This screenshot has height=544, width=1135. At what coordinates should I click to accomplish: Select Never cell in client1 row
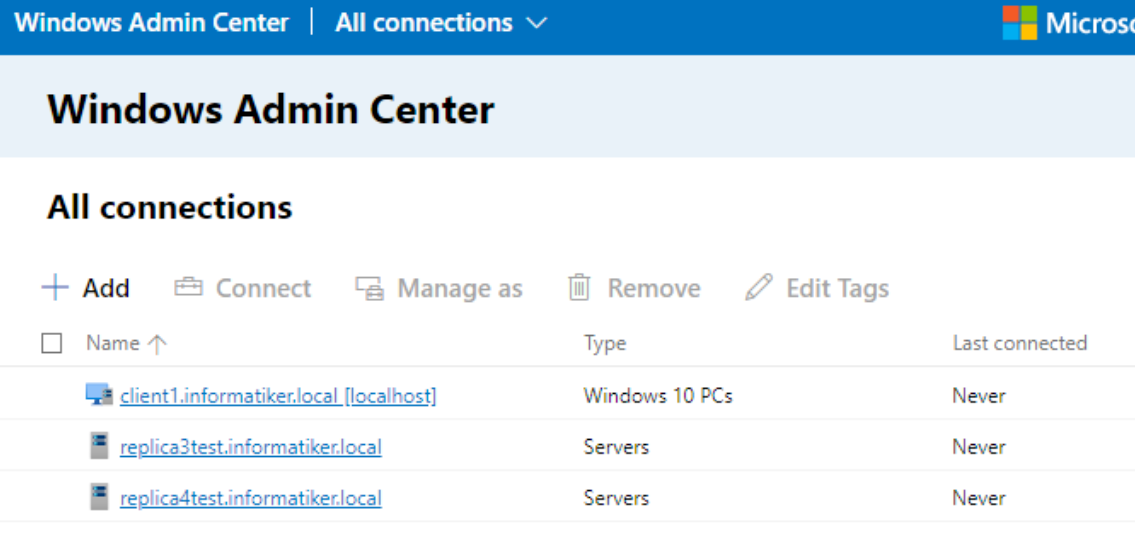pyautogui.click(x=979, y=396)
